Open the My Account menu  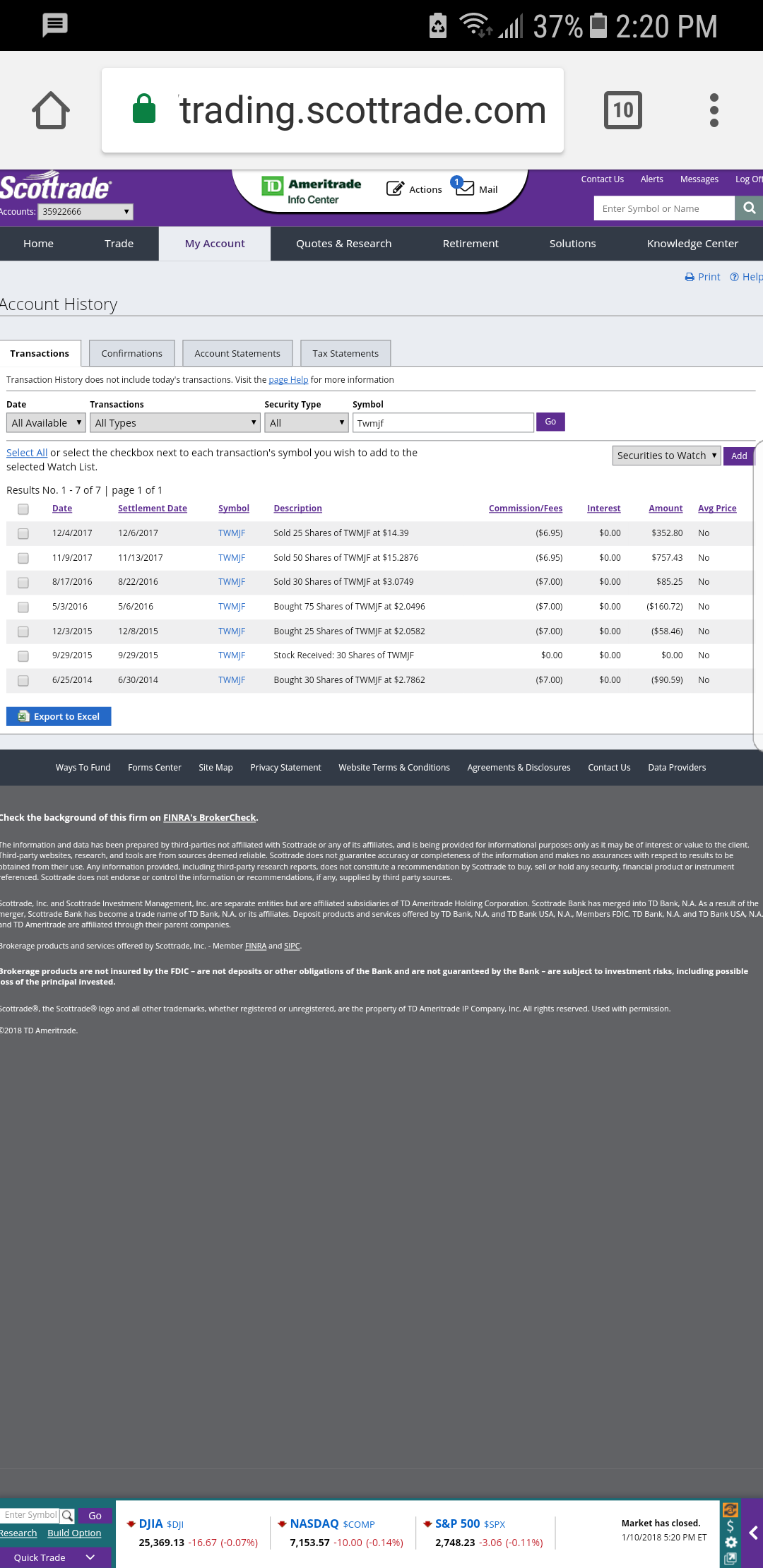(x=215, y=244)
